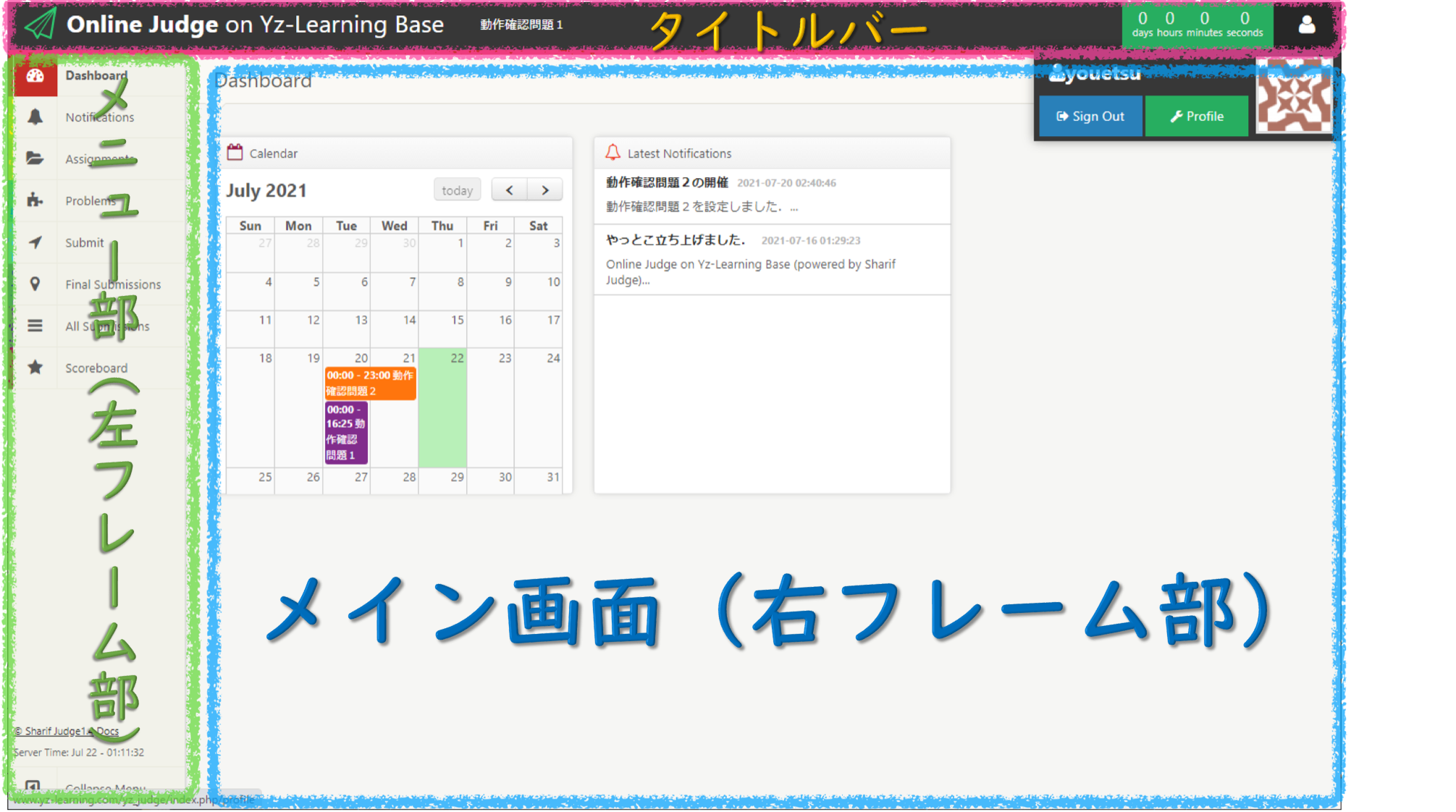This screenshot has width=1456, height=812.
Task: Click the All Submissions list icon
Action: (x=35, y=326)
